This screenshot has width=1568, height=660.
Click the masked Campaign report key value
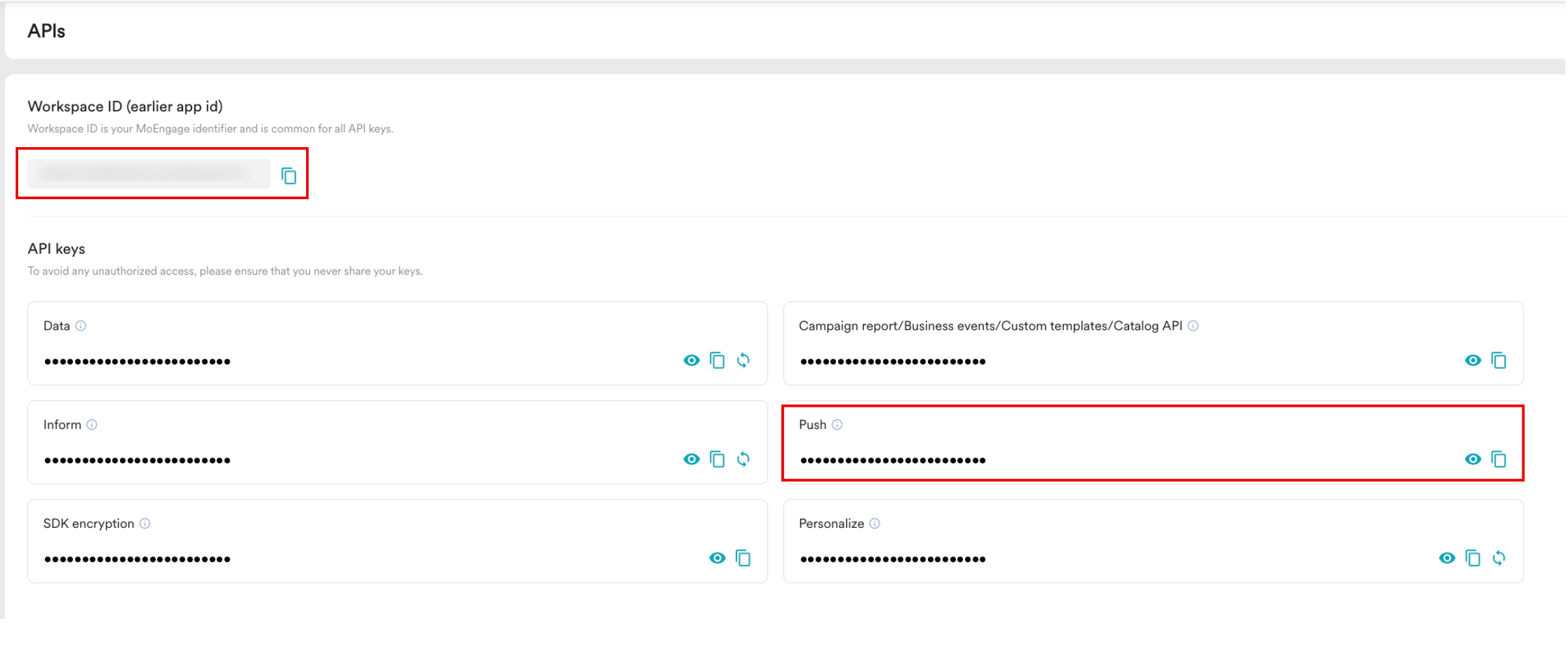point(893,362)
